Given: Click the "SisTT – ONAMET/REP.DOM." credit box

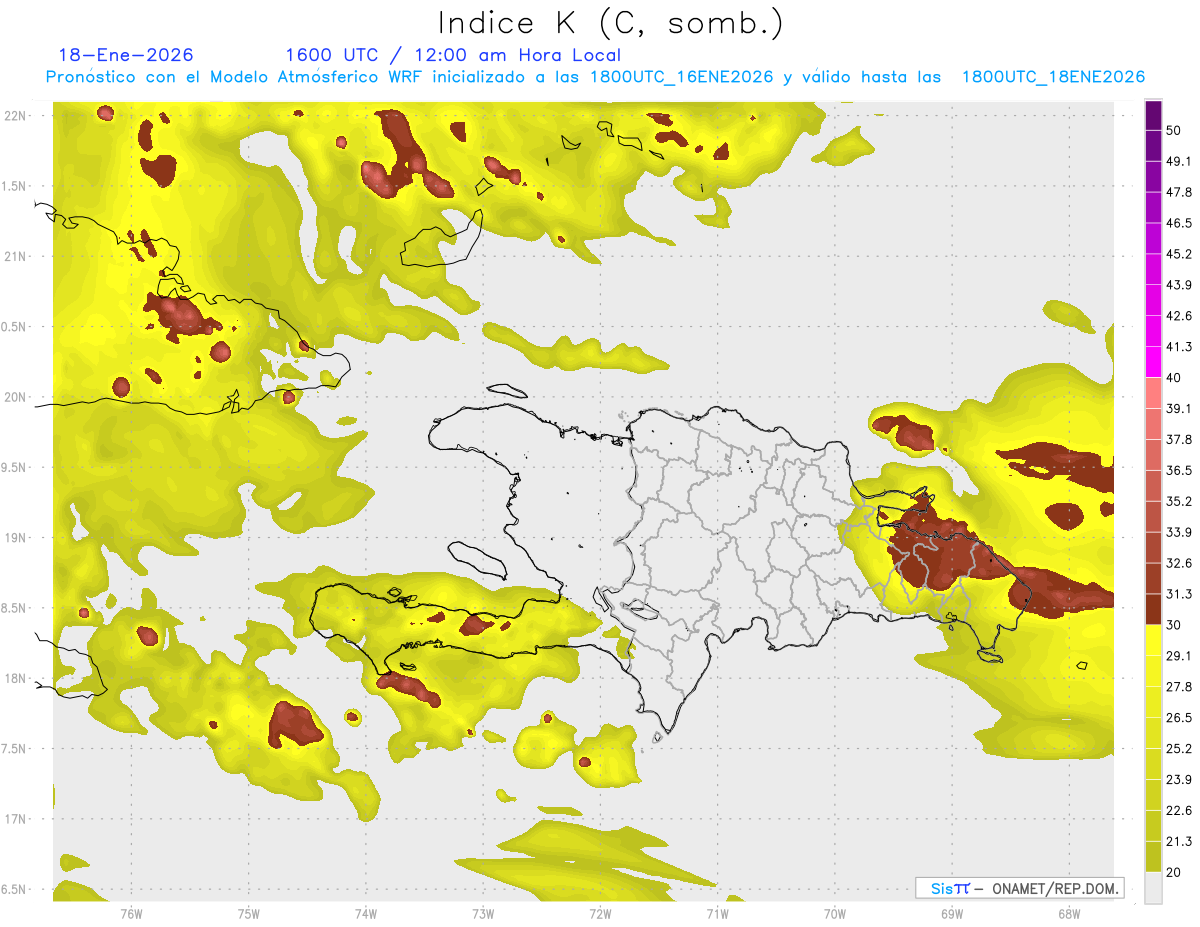Looking at the screenshot, I should [x=1019, y=888].
